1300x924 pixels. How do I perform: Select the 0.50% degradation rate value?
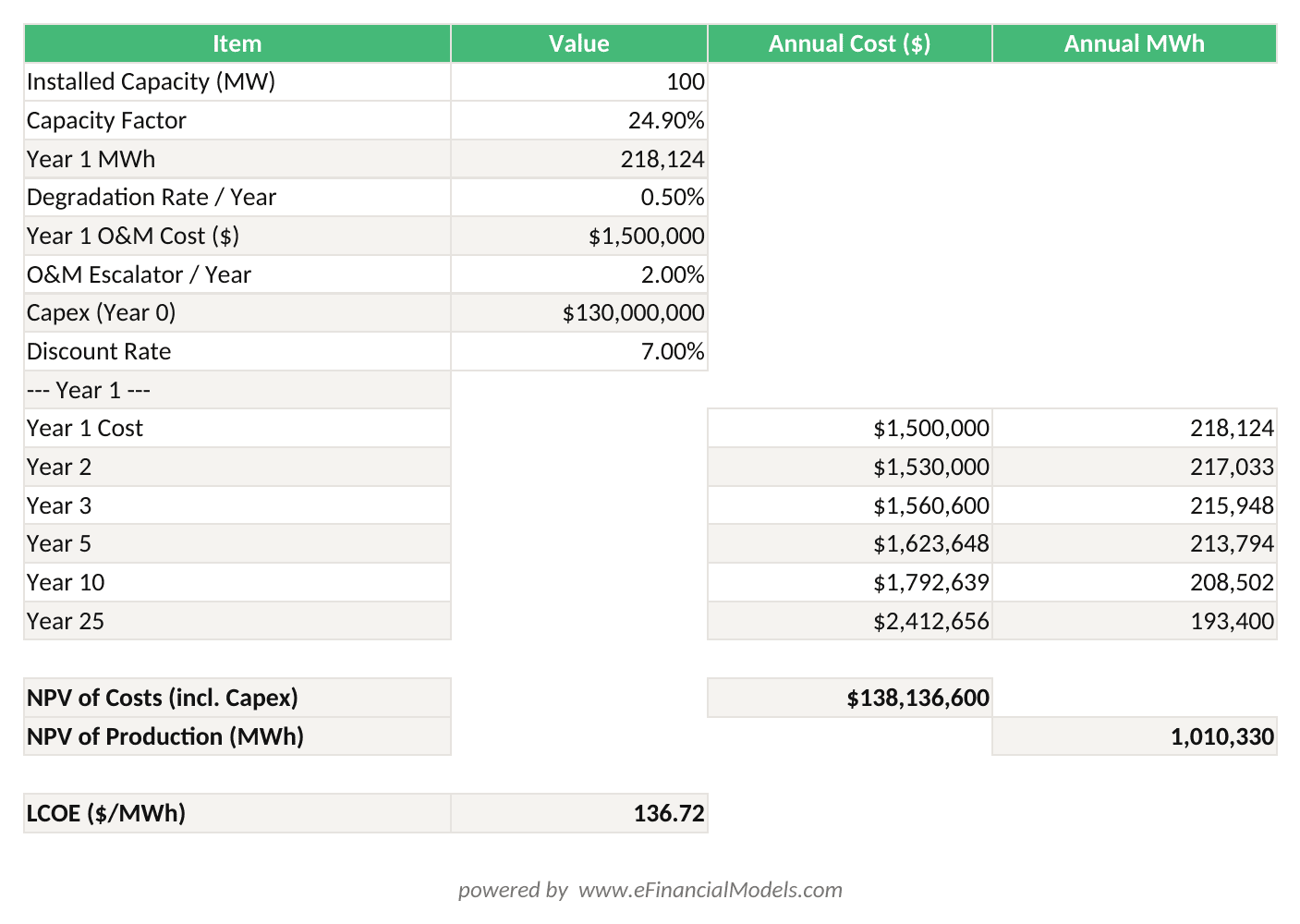pyautogui.click(x=579, y=198)
